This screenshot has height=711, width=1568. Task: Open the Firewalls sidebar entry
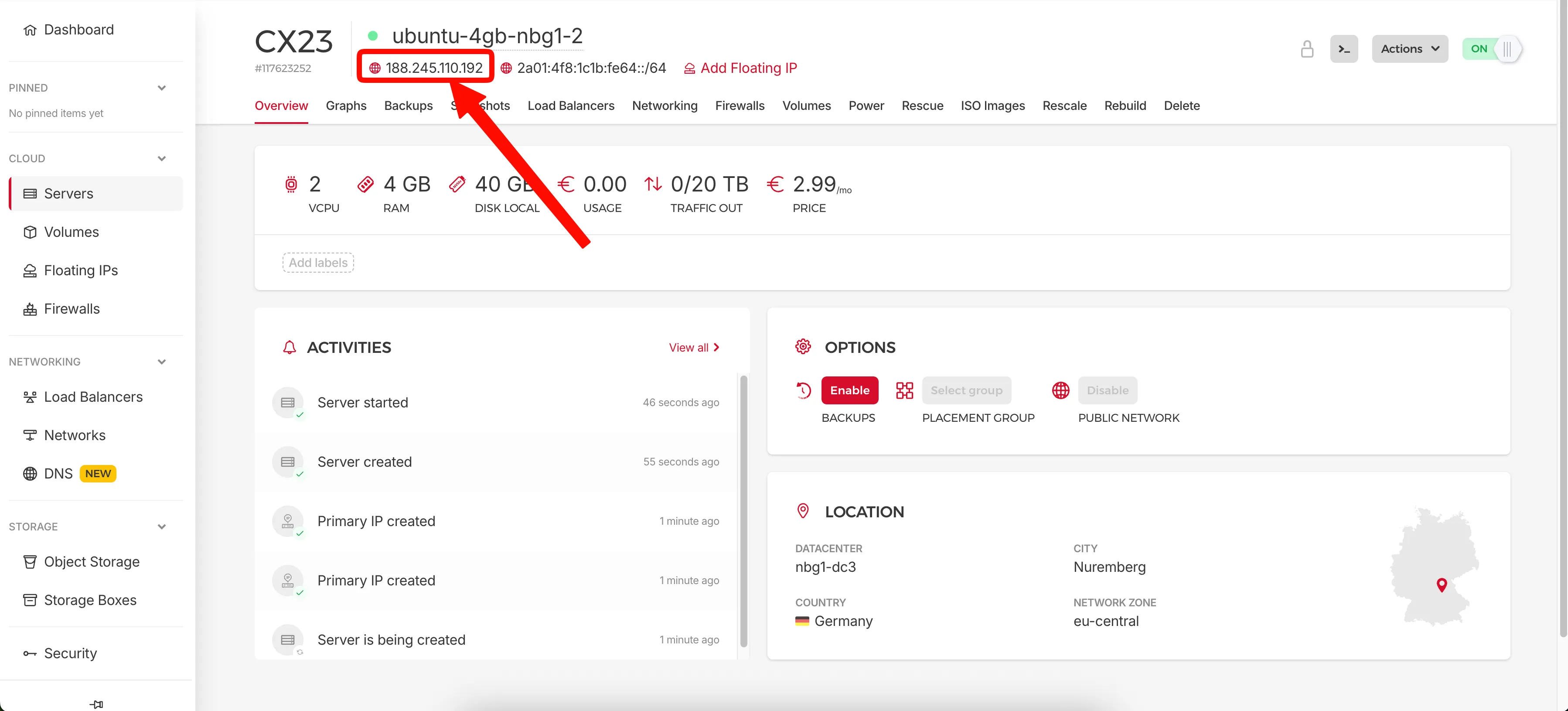pos(71,309)
